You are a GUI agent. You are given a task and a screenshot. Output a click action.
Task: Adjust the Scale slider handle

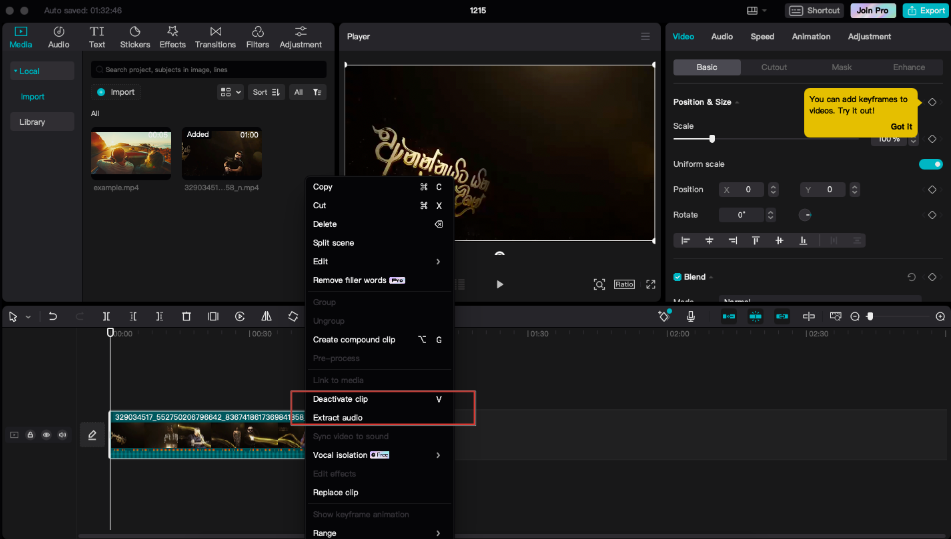pos(712,139)
